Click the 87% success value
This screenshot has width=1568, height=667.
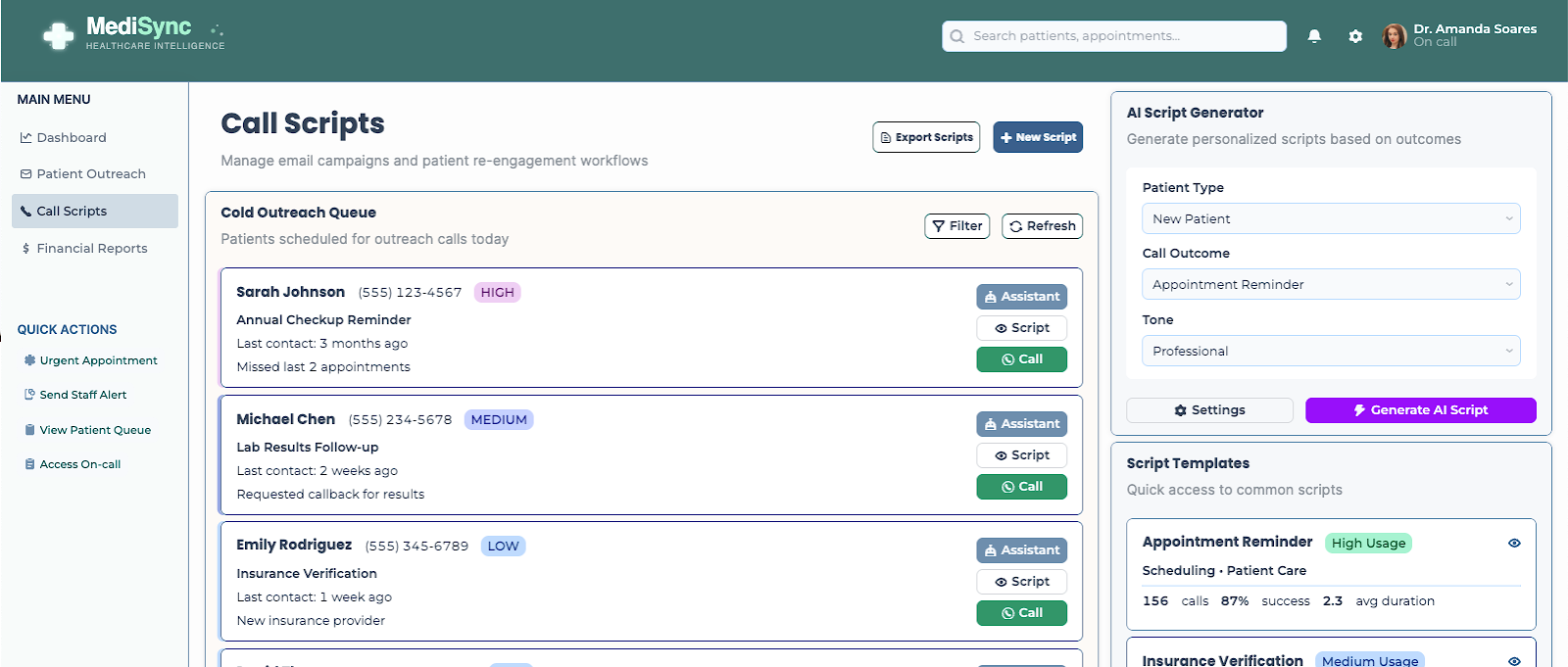[x=1235, y=601]
